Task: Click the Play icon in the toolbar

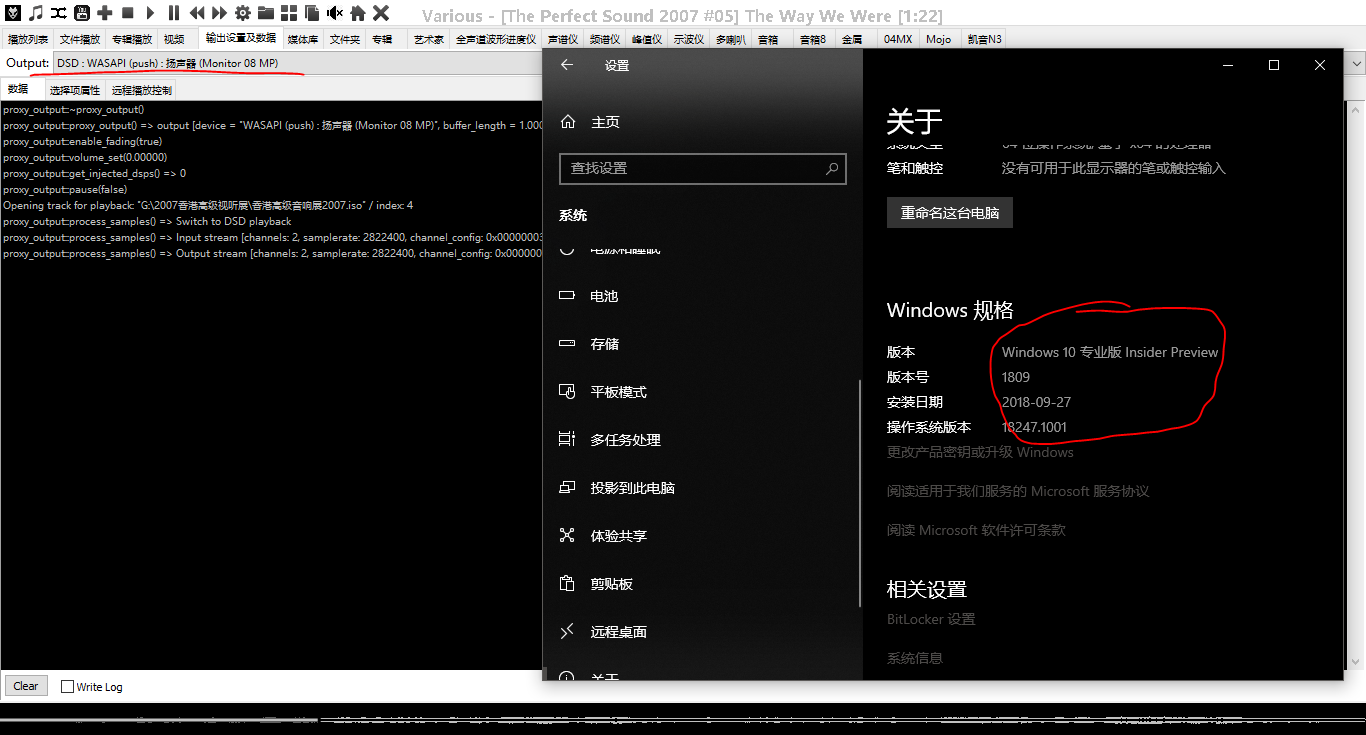Action: coord(151,13)
